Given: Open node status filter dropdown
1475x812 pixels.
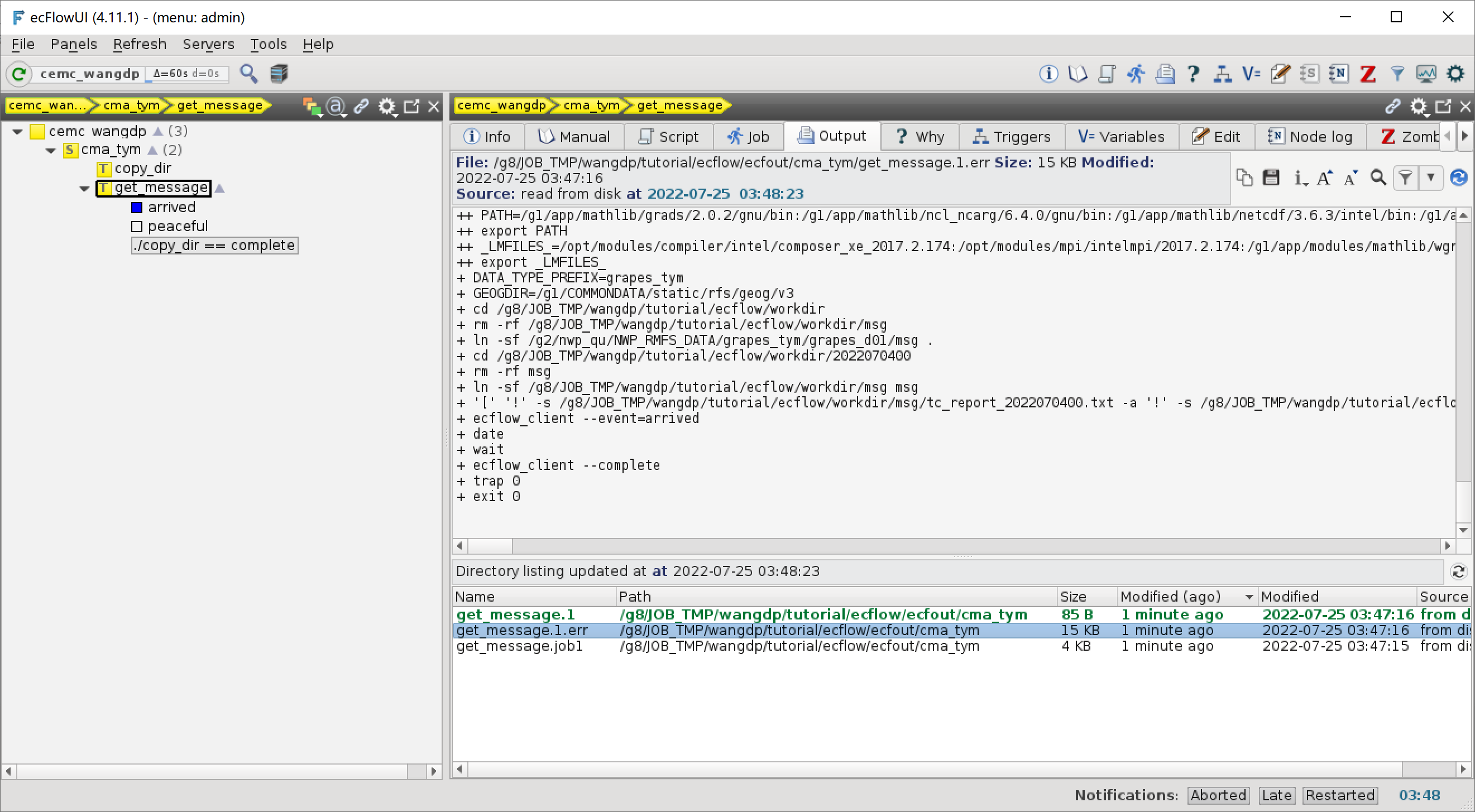Looking at the screenshot, I should (x=313, y=107).
